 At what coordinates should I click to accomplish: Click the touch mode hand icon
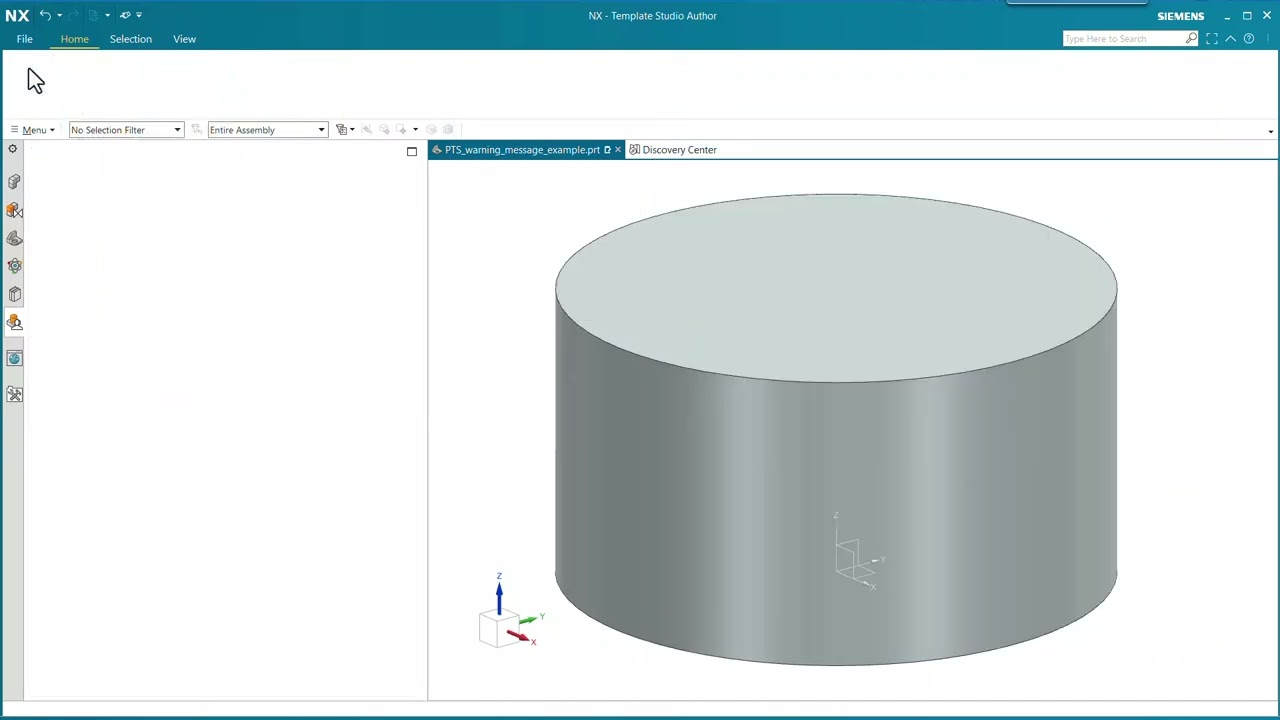coord(125,15)
